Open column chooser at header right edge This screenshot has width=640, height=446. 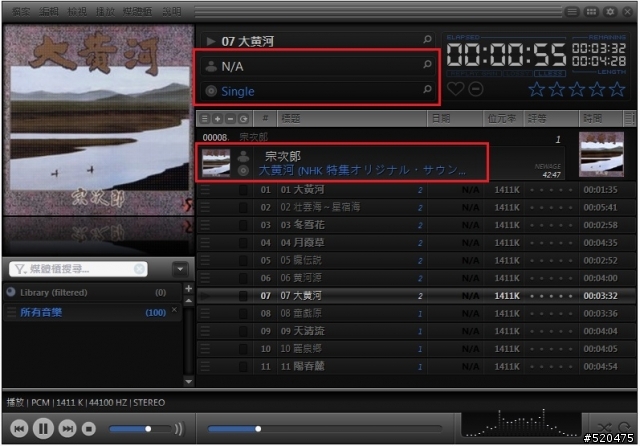[x=629, y=119]
